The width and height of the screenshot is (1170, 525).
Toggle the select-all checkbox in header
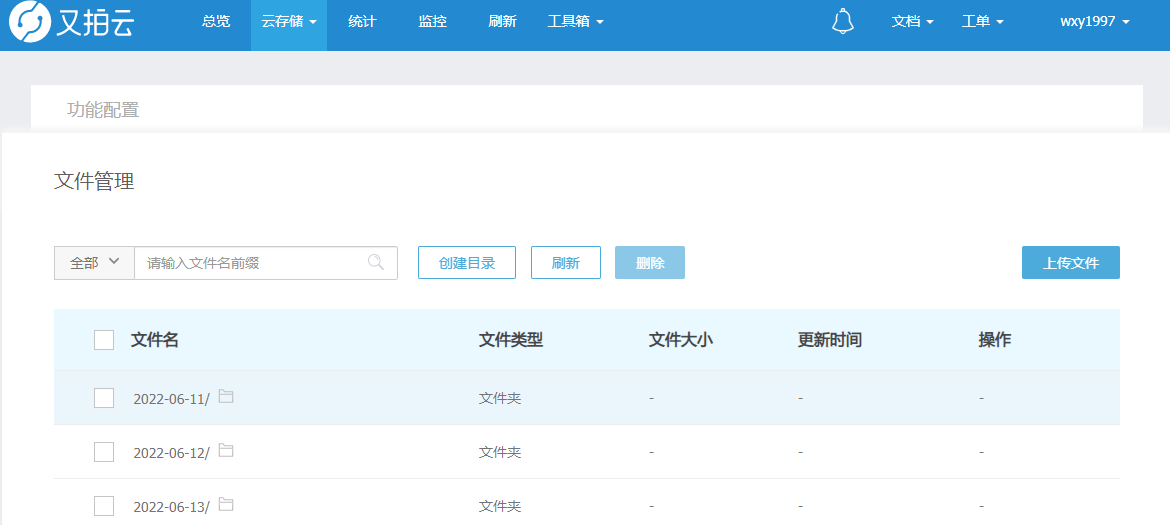pyautogui.click(x=104, y=340)
